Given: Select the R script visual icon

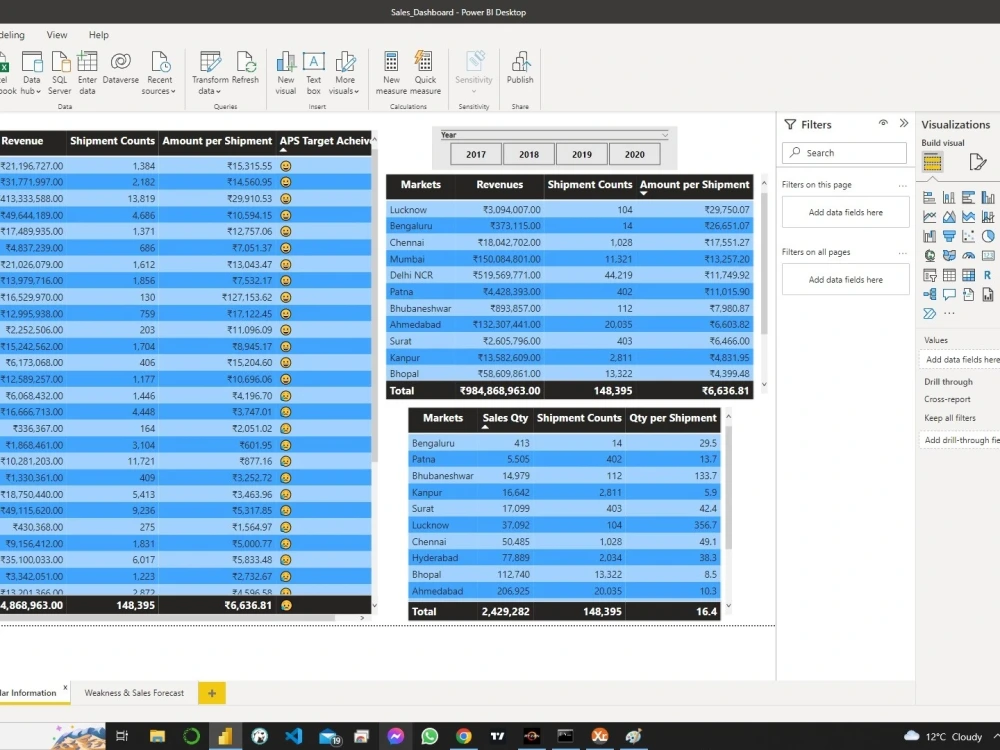Looking at the screenshot, I should click(x=988, y=275).
